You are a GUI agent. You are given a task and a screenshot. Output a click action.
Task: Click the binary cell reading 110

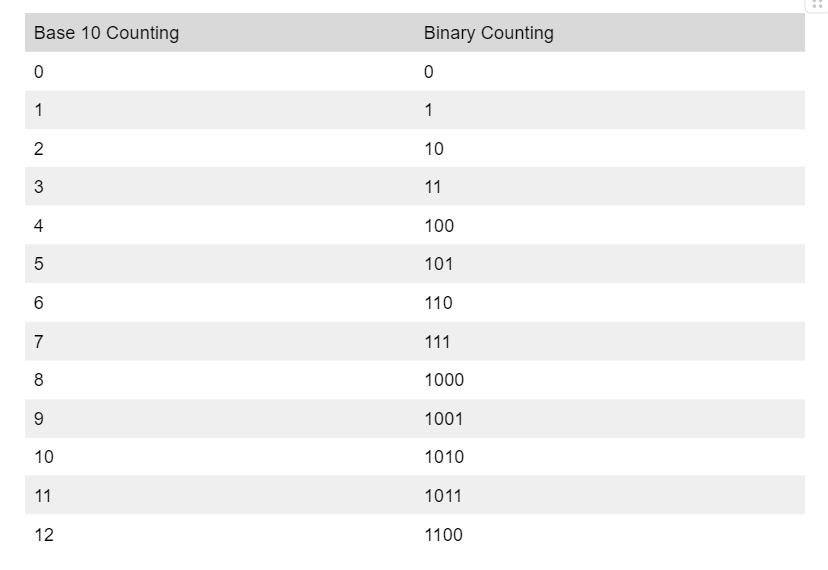click(x=438, y=303)
